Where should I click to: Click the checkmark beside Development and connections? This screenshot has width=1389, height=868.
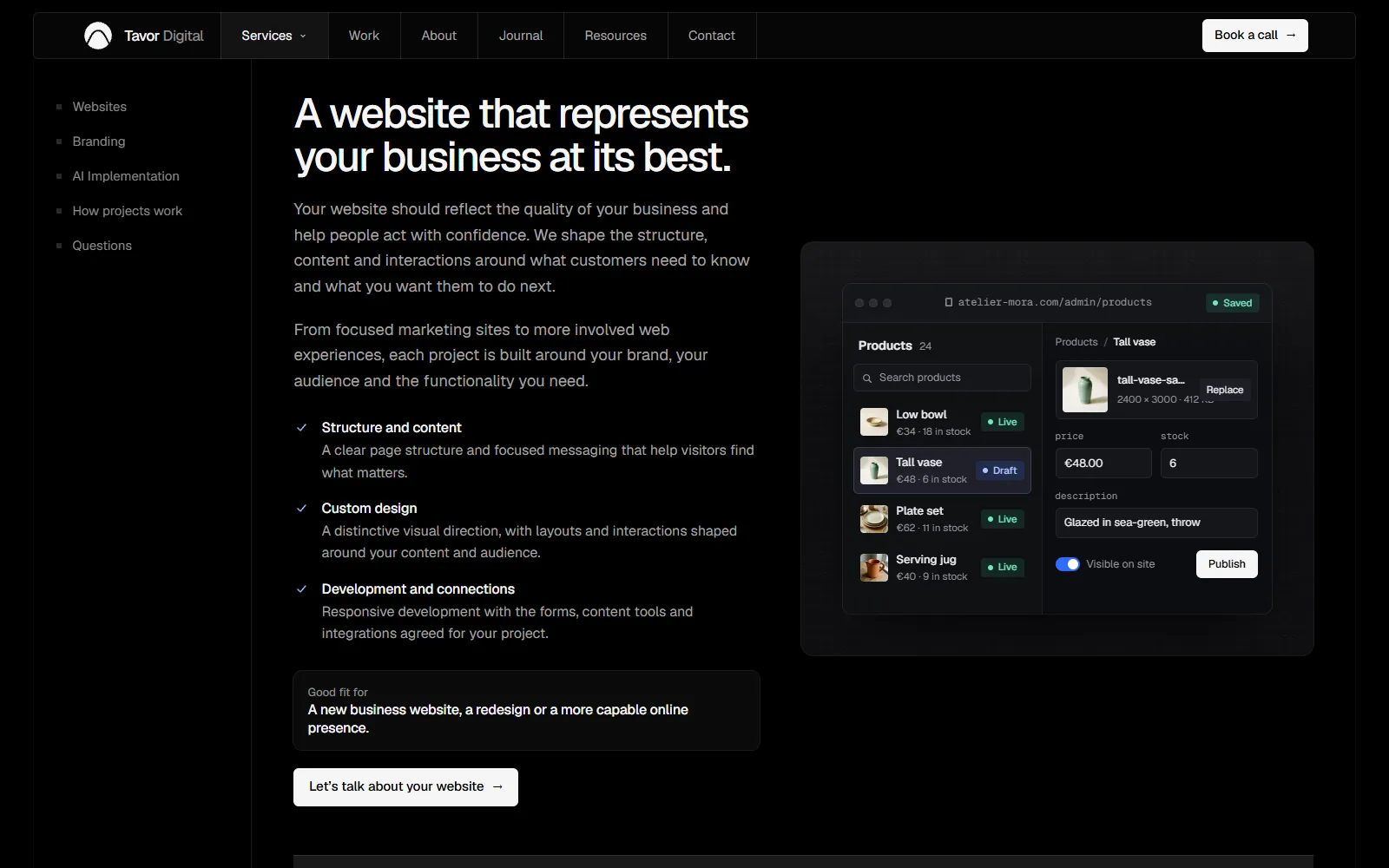(x=302, y=589)
